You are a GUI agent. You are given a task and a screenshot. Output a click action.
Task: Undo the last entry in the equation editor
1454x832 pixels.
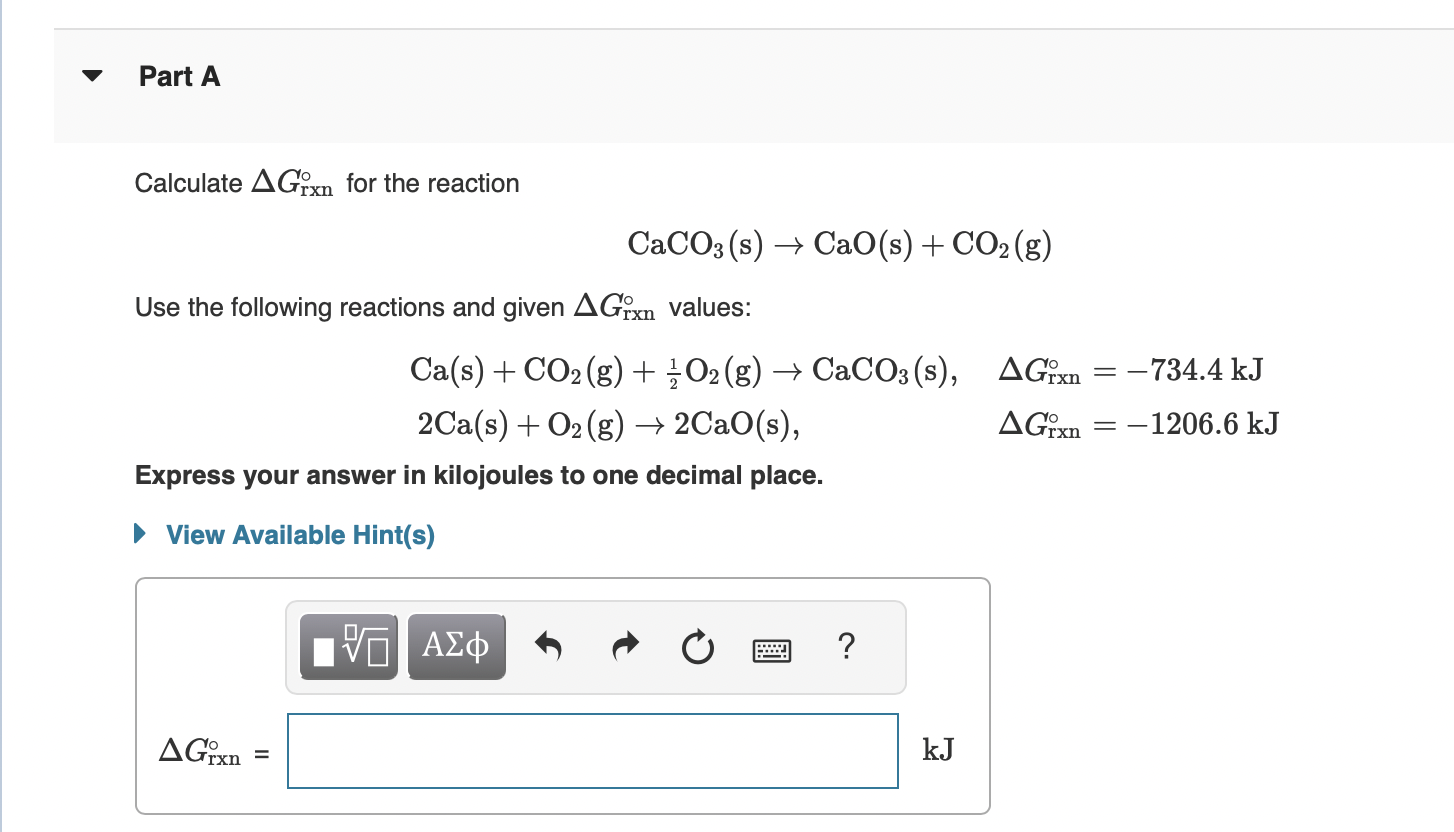coord(549,646)
